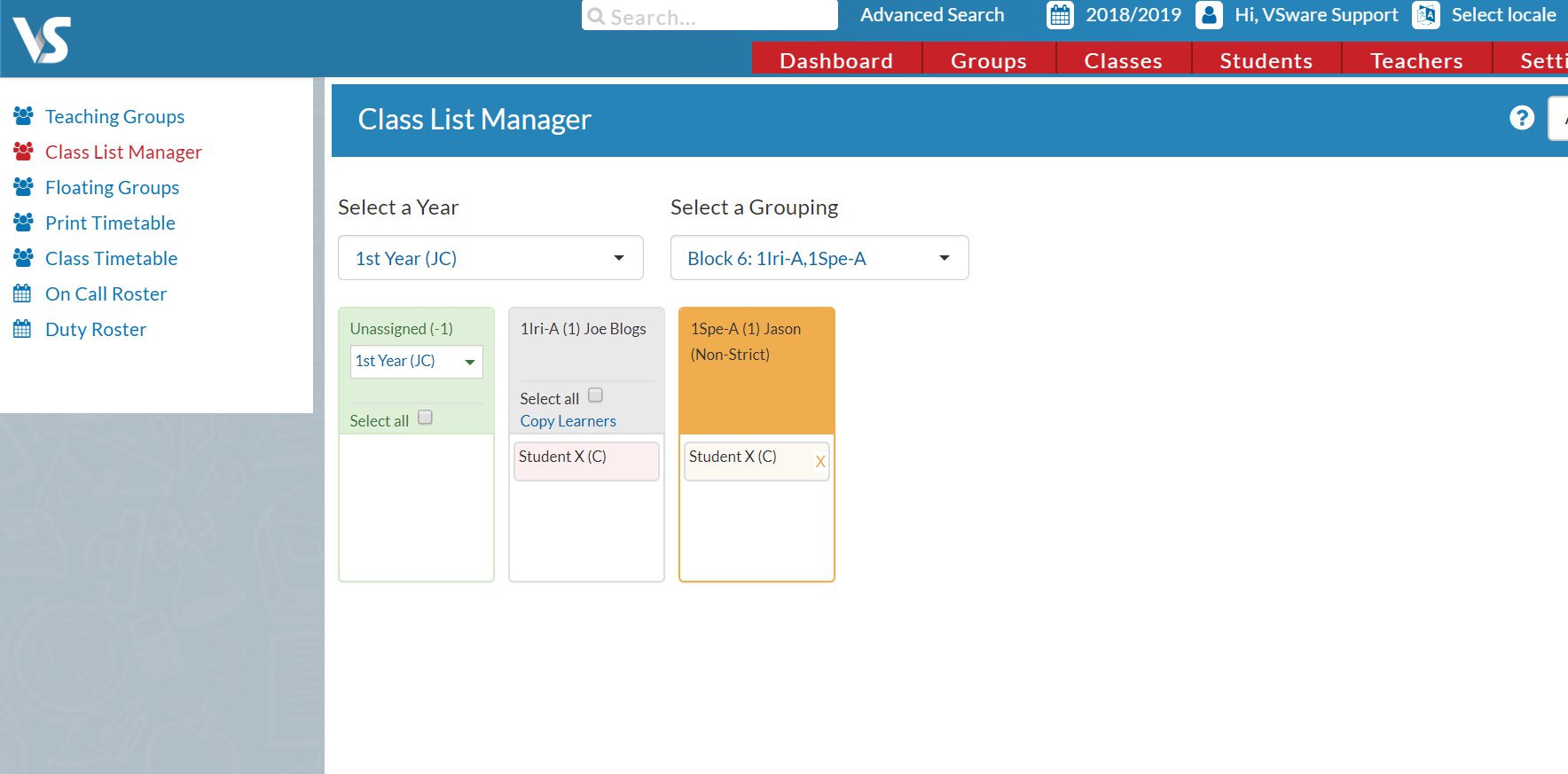Click the search magnifier icon
Image resolution: width=1568 pixels, height=774 pixels.
click(x=596, y=17)
